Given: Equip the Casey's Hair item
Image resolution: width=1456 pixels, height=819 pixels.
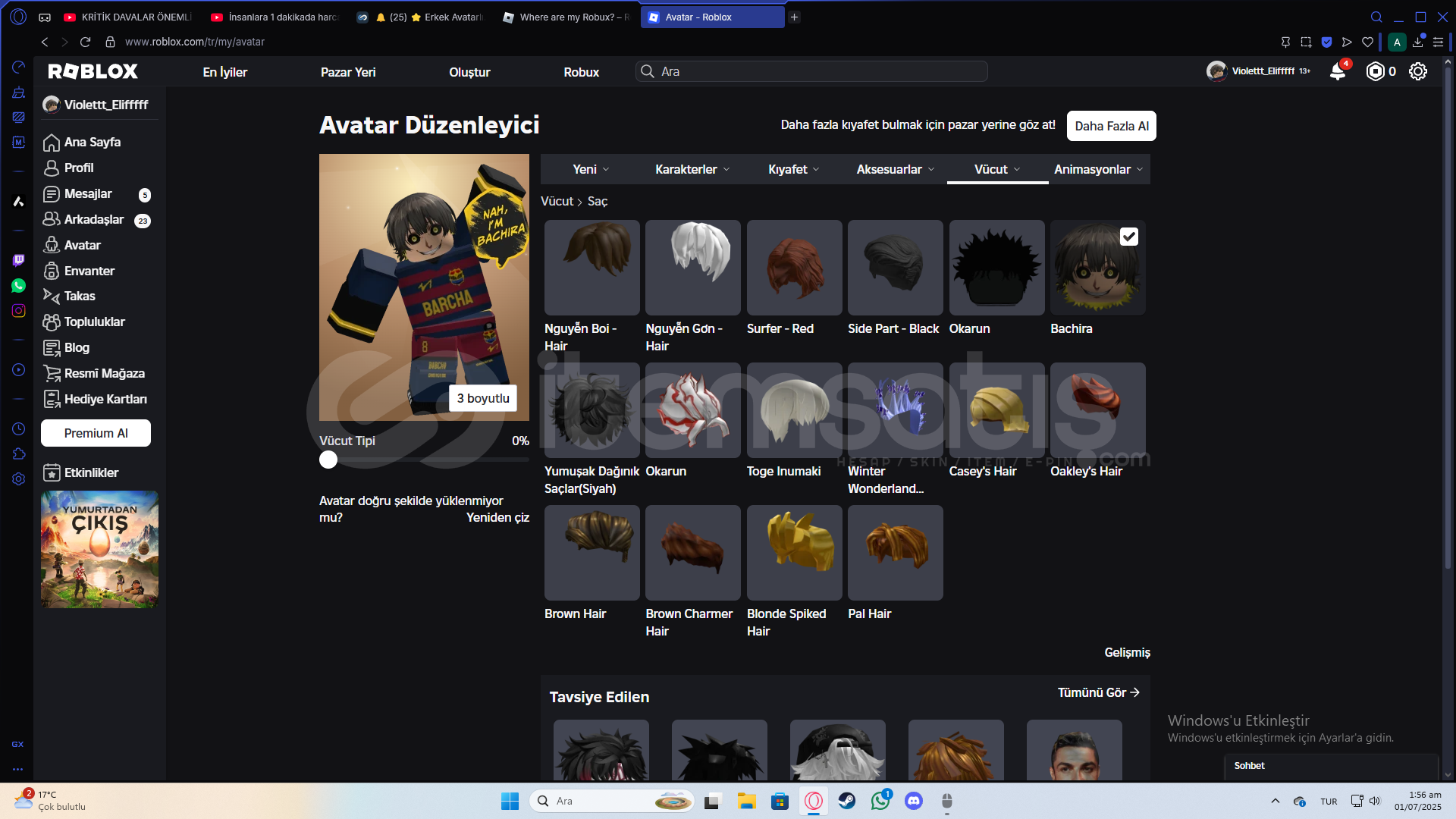Looking at the screenshot, I should [x=996, y=410].
